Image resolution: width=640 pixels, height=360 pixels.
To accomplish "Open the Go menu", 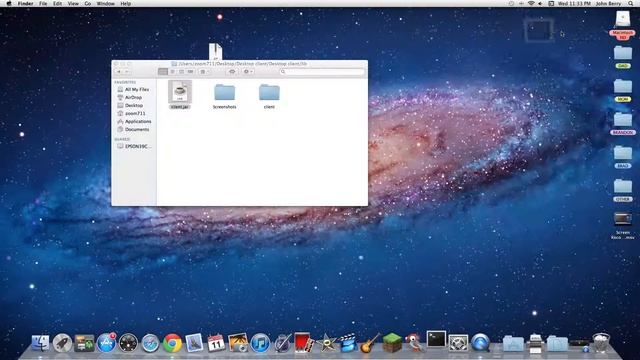I will 88,3.
